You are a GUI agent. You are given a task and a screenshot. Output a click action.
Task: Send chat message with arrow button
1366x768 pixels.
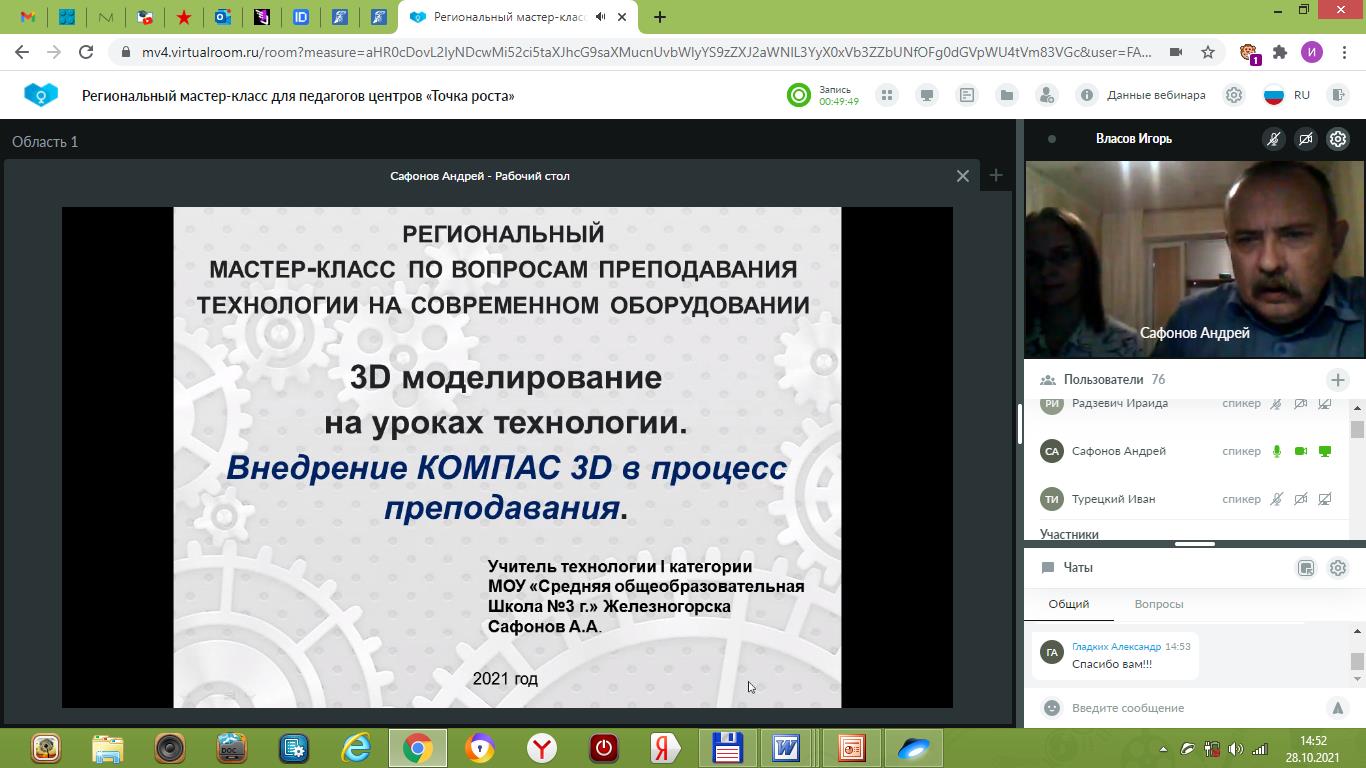1338,708
